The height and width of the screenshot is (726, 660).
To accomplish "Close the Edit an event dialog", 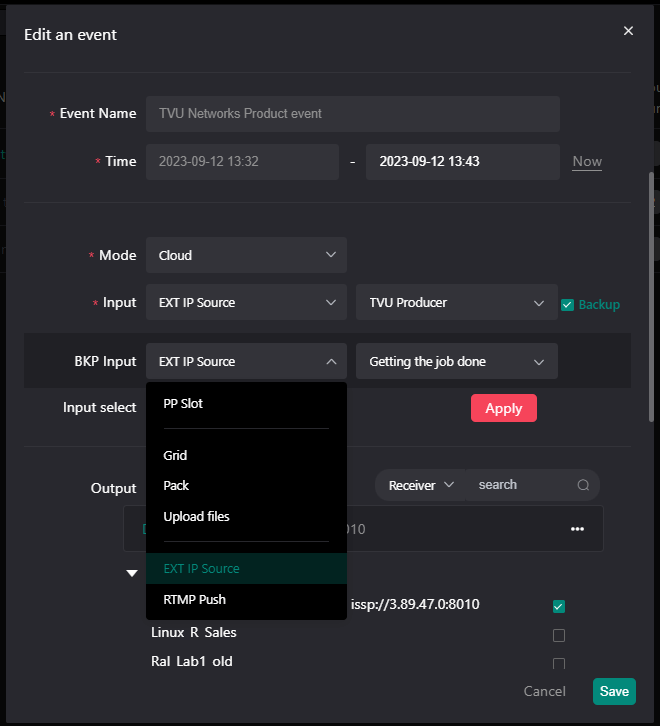I will click(x=628, y=31).
